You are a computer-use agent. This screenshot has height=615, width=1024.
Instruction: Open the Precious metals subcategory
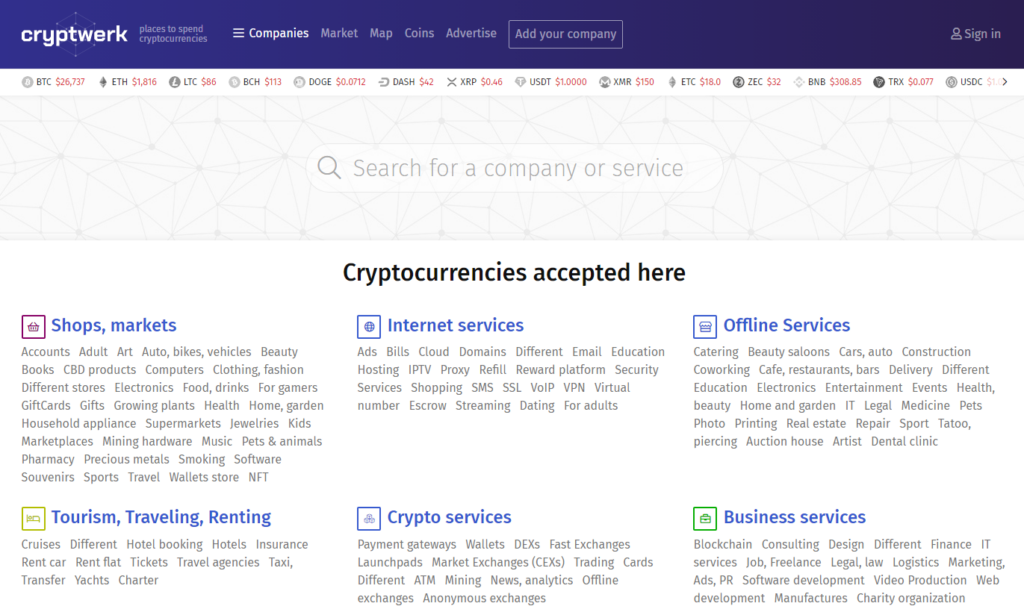click(126, 460)
